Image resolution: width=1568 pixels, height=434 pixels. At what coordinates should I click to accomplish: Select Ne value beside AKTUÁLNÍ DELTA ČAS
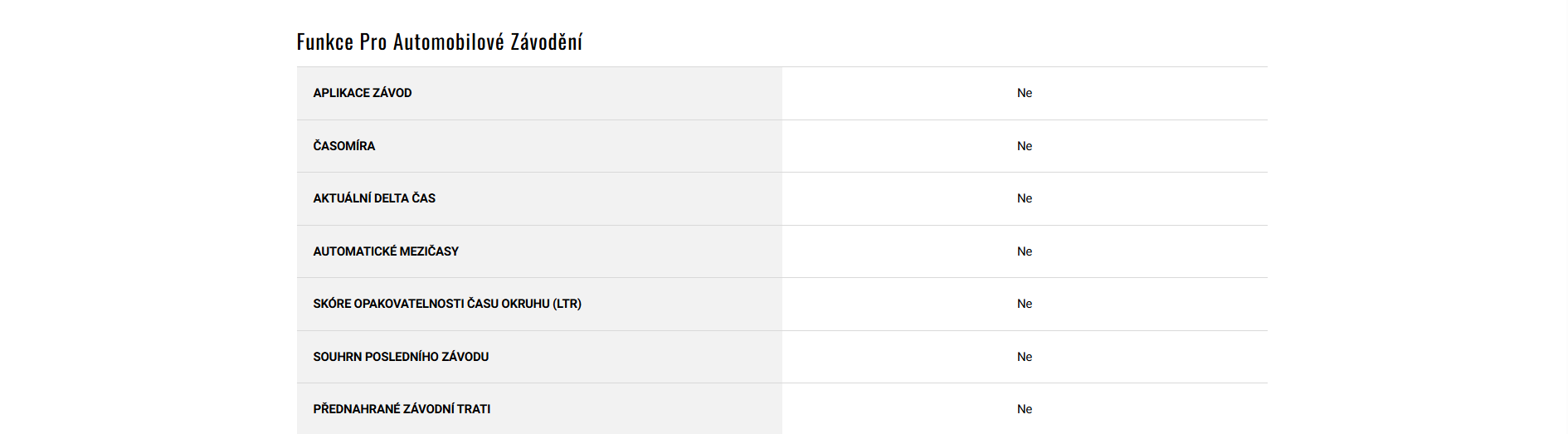(x=1025, y=198)
